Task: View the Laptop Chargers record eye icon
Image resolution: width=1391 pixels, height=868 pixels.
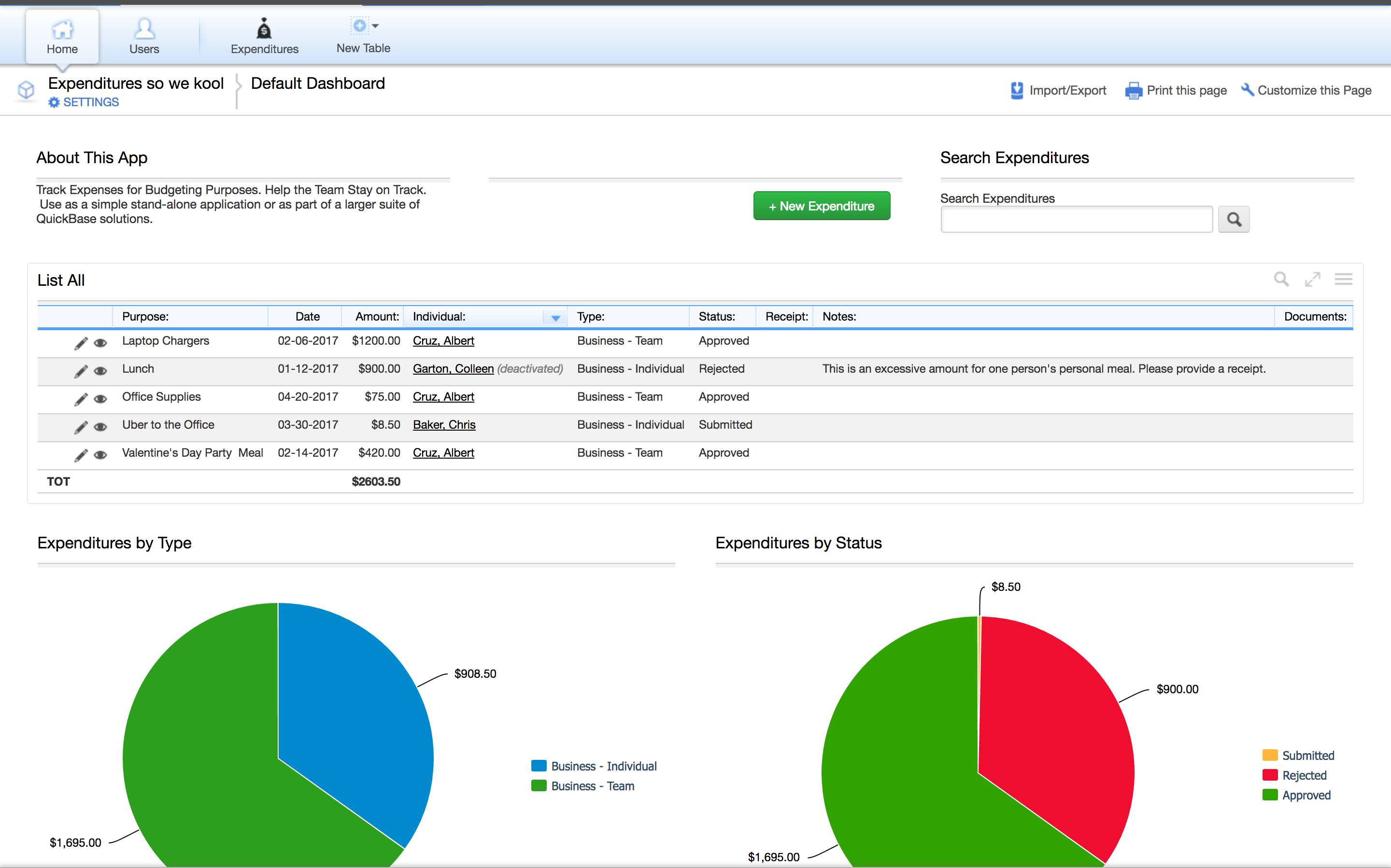Action: 100,343
